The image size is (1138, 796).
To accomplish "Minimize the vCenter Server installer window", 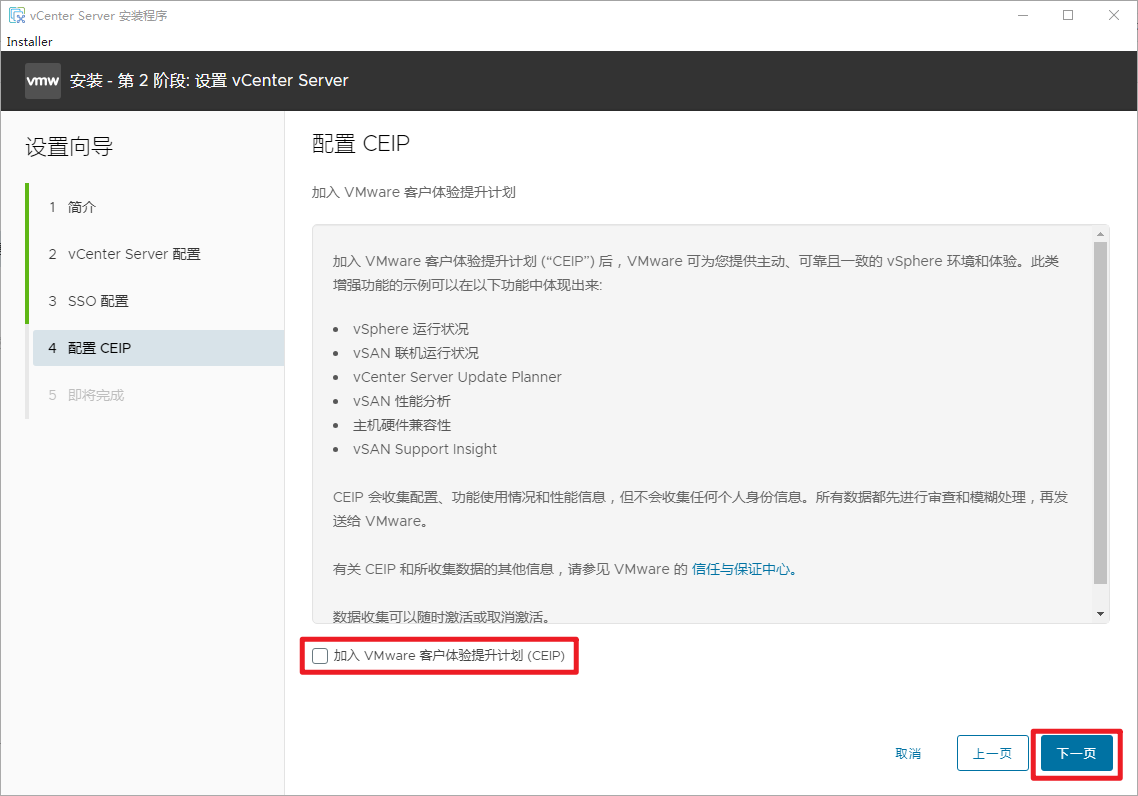I will tap(1022, 16).
